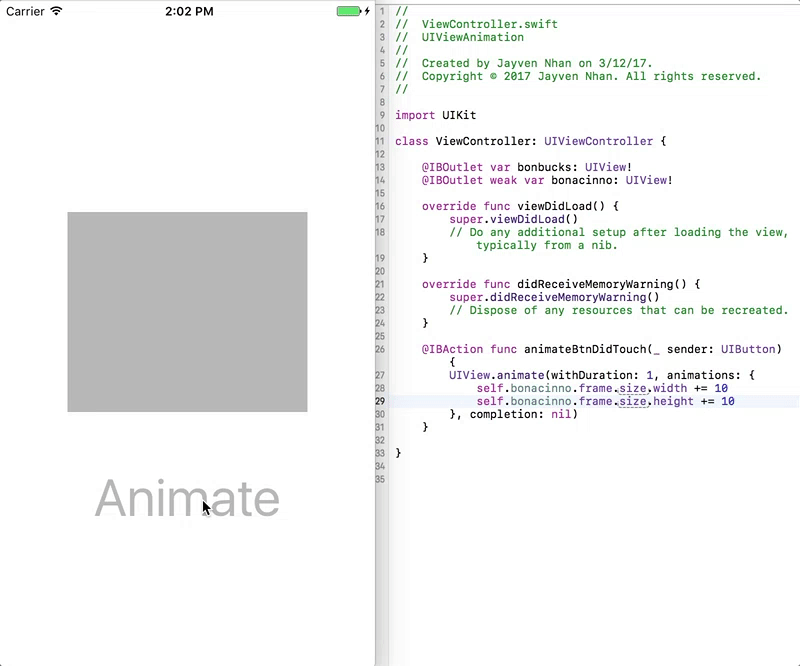
Task: Click 'didReceiveMemoryWarning()' function declaration
Action: (x=602, y=284)
